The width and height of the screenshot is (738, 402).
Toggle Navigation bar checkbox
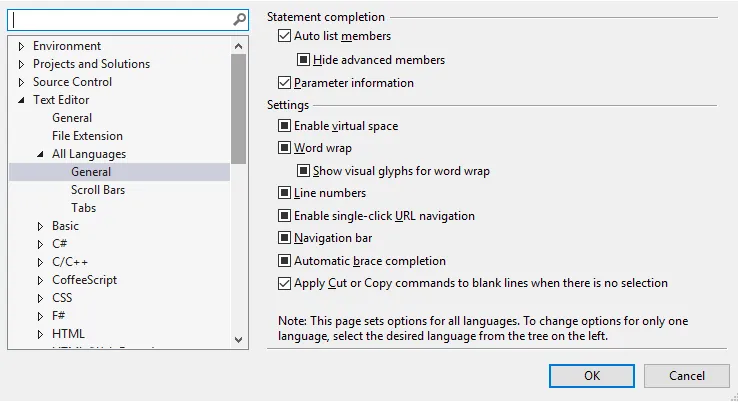pos(285,238)
